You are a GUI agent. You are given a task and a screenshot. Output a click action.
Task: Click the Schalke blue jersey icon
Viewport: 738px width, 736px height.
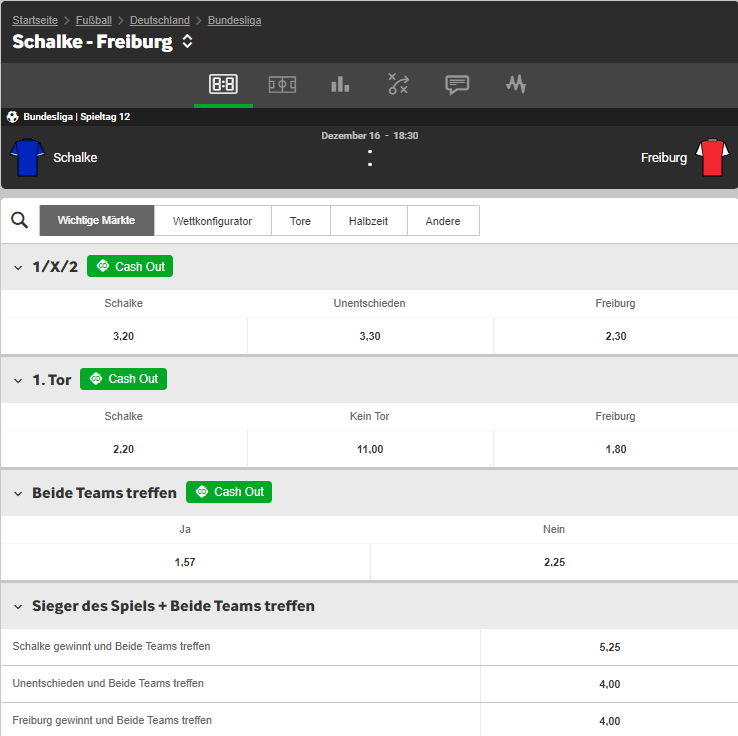tap(27, 157)
